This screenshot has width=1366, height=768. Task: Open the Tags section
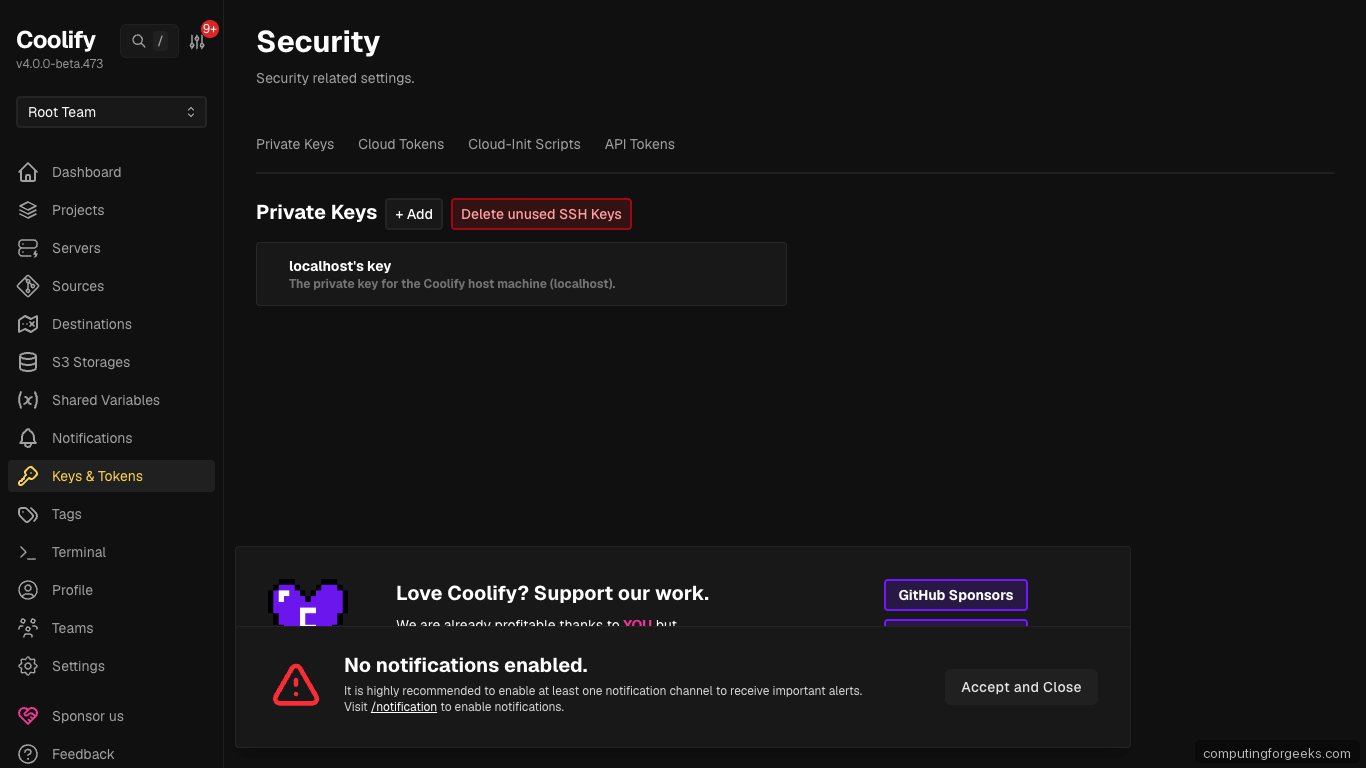click(66, 514)
